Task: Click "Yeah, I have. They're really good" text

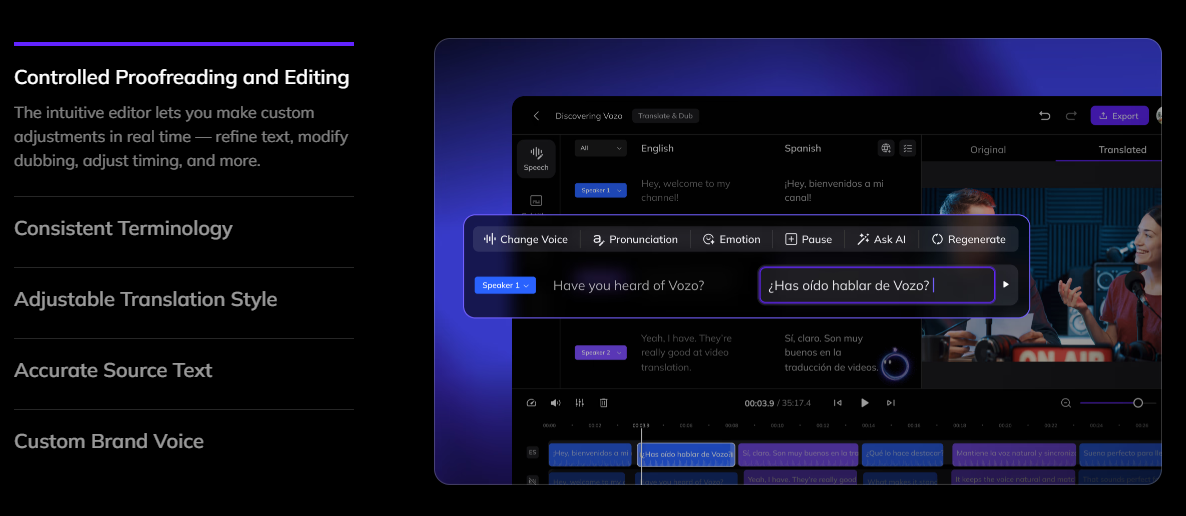Action: click(x=686, y=353)
